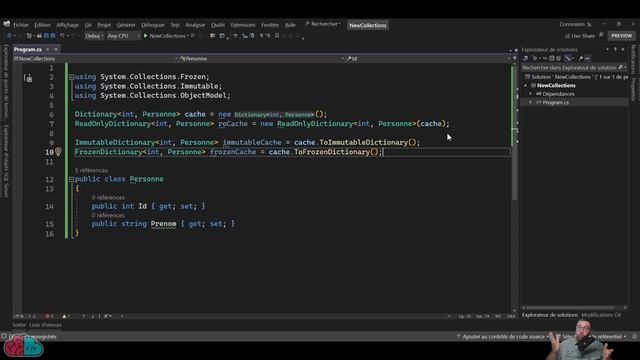Click the ToFrozenDictionary method call
640x360 pixels.
pyautogui.click(x=332, y=152)
